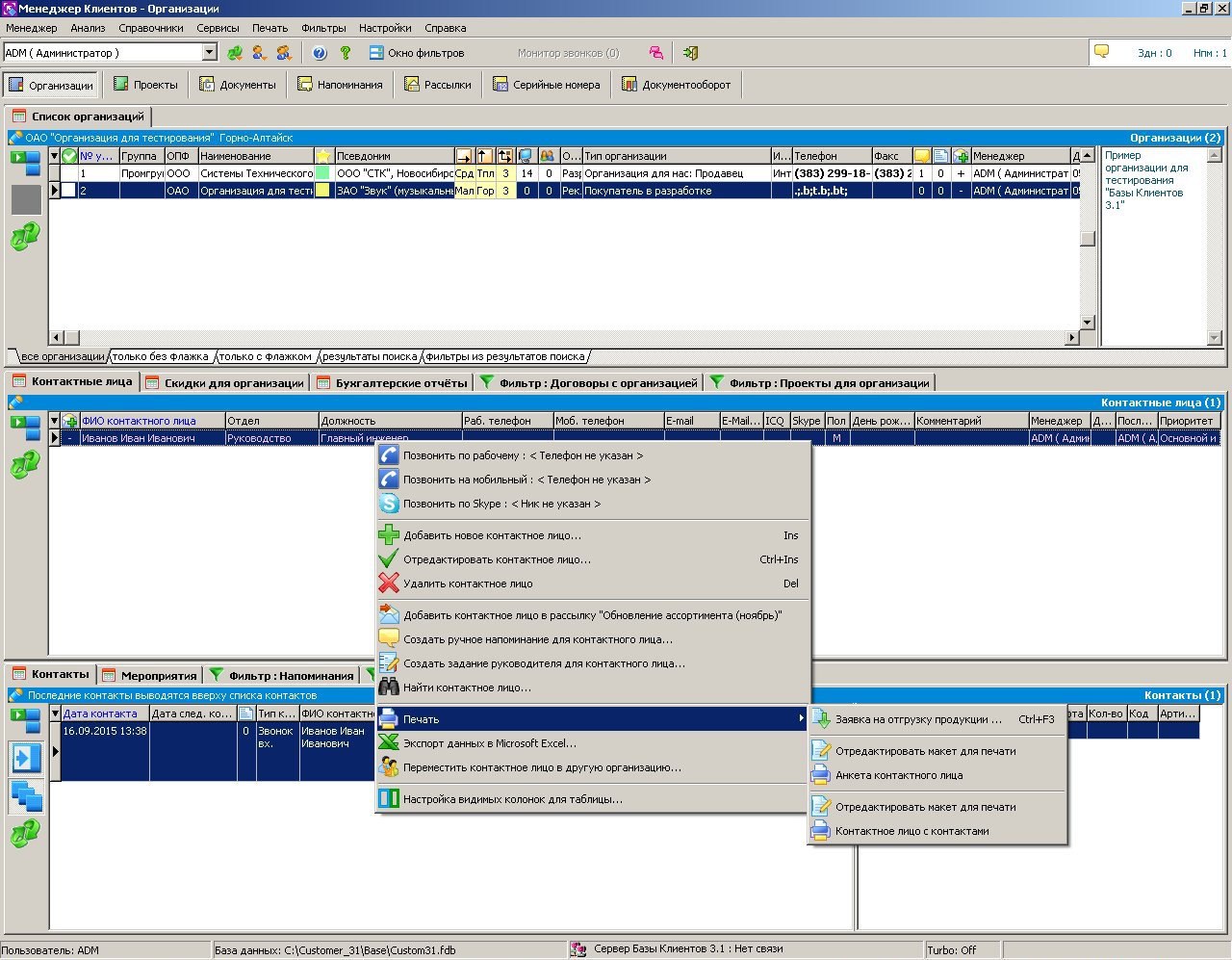Expand organizations table column selector triangle
The height and width of the screenshot is (960, 1232).
tap(55, 156)
